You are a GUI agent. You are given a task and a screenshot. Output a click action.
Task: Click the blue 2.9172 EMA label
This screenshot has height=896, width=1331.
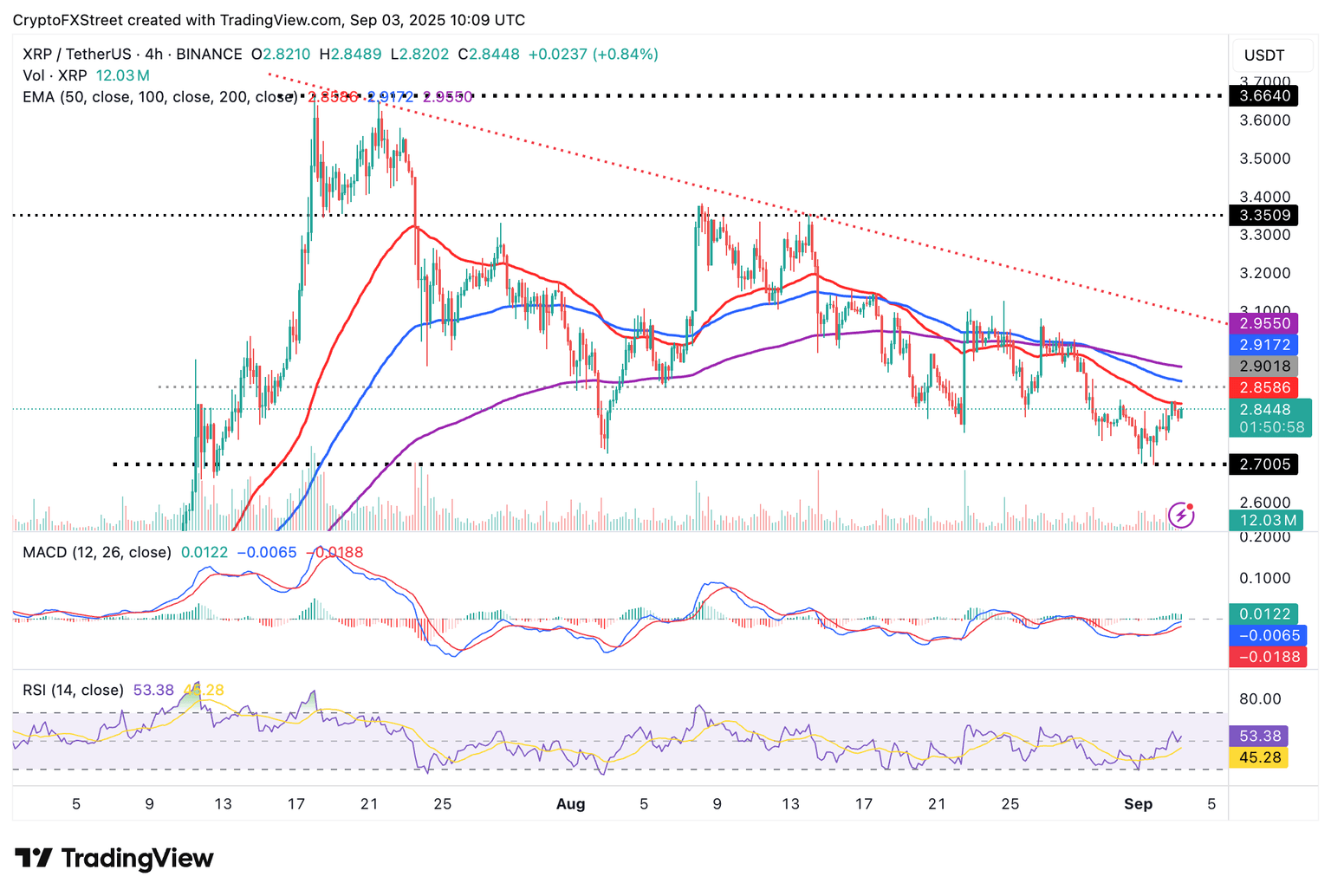[x=1264, y=345]
